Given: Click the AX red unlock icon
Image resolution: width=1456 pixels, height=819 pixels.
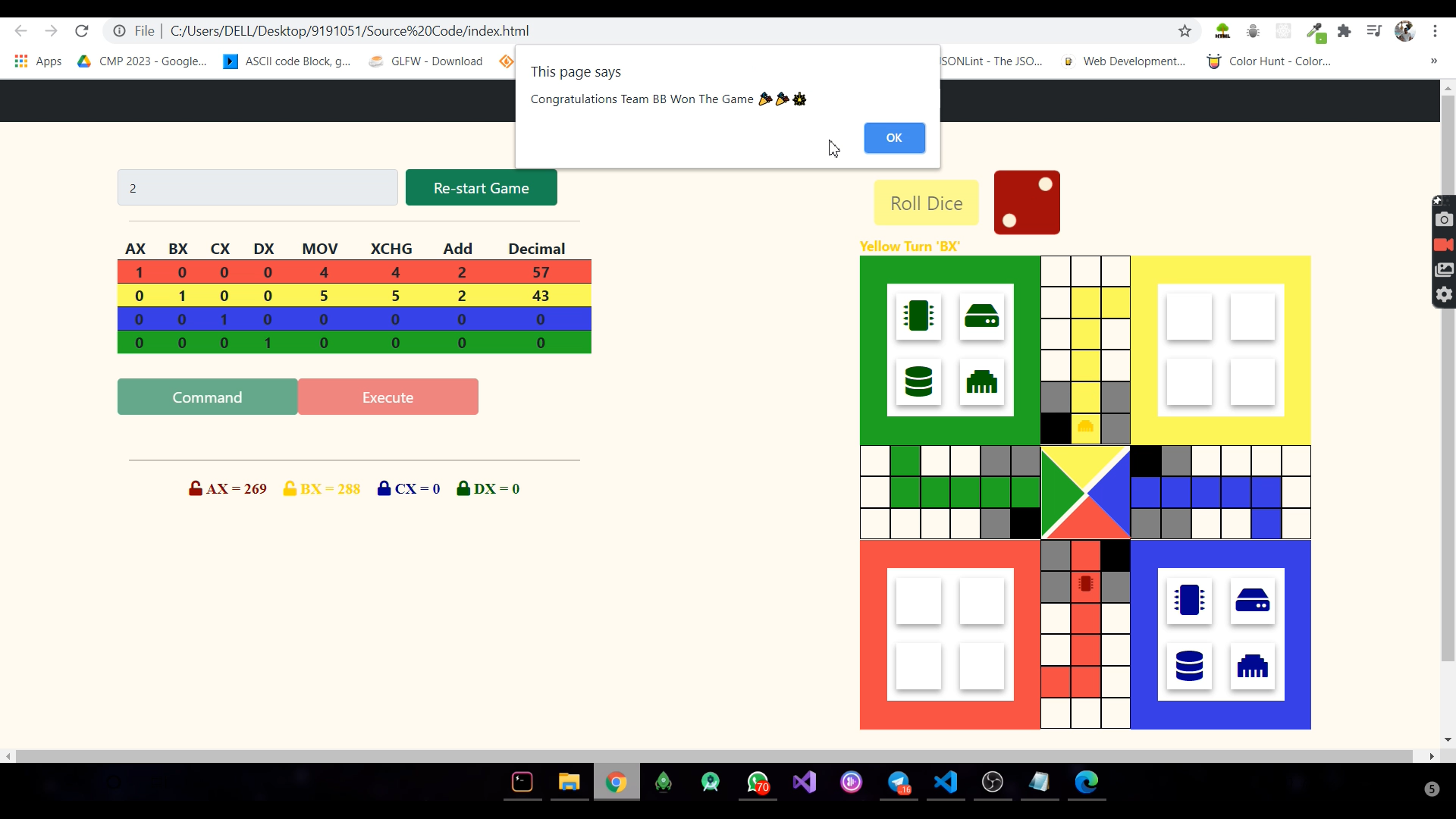Looking at the screenshot, I should [x=196, y=489].
